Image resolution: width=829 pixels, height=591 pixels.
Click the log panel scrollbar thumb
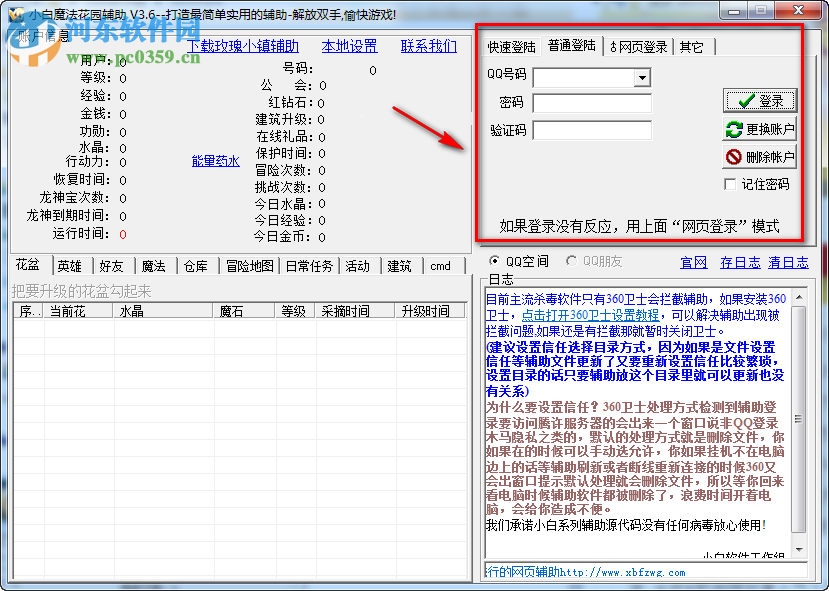point(798,419)
